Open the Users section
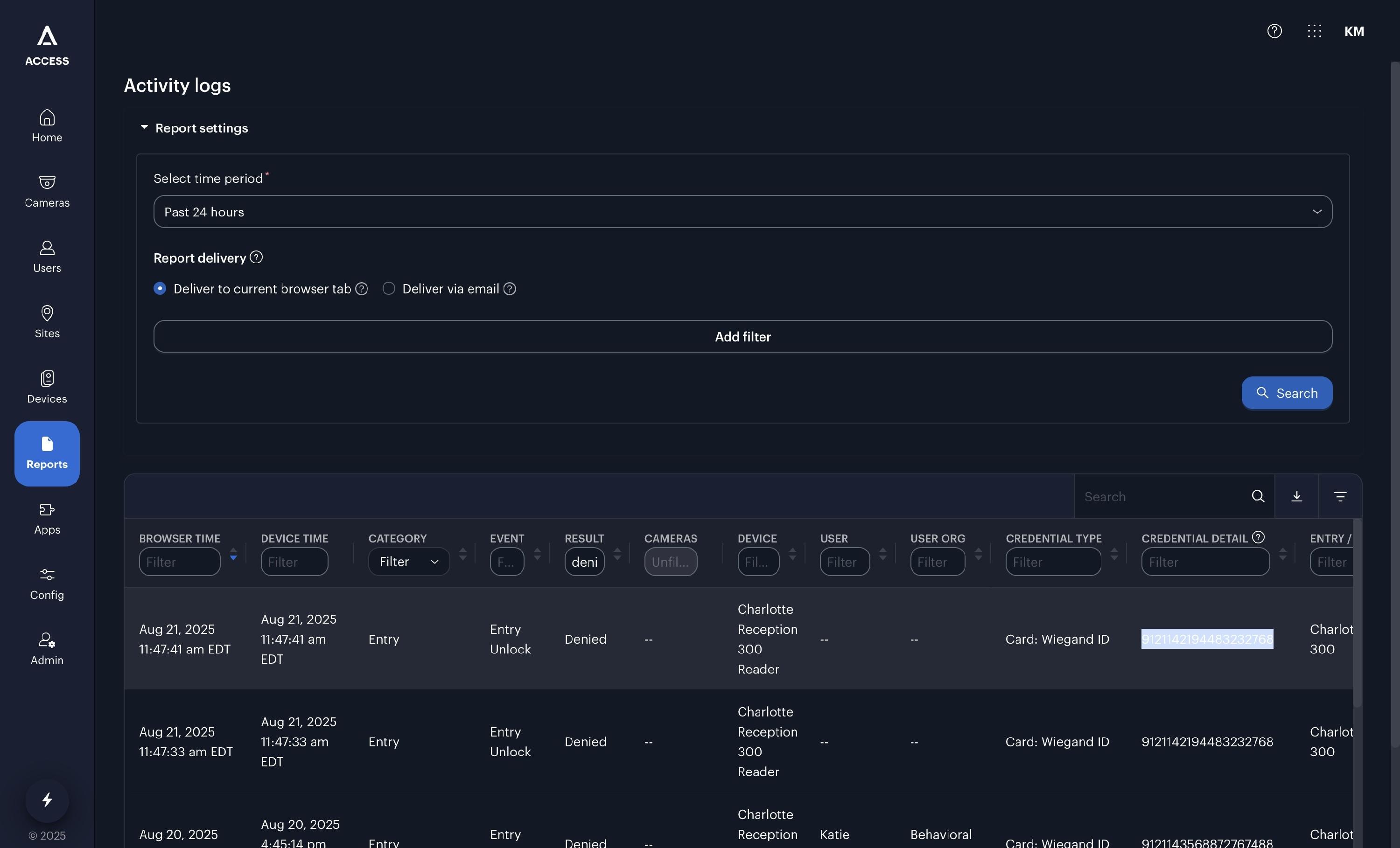Image resolution: width=1400 pixels, height=848 pixels. coord(47,257)
